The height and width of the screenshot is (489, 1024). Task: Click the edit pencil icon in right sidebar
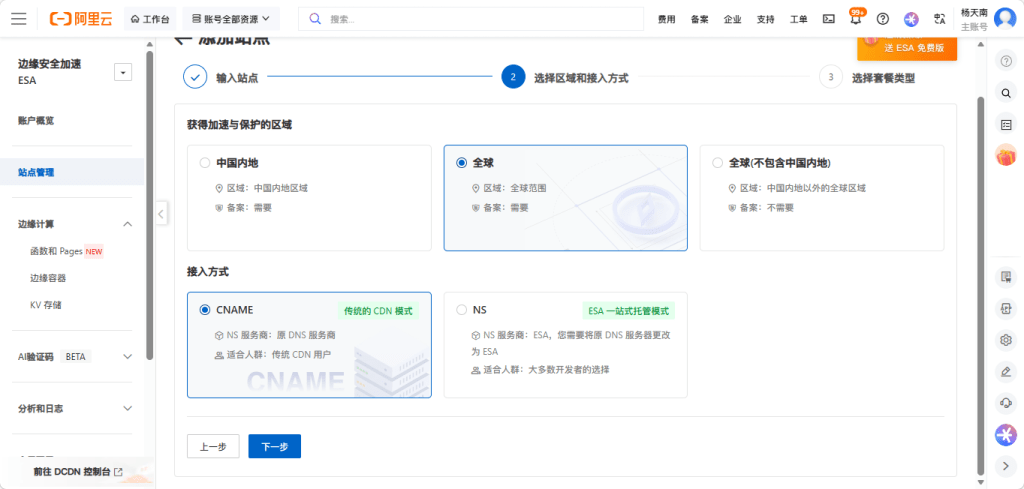(1006, 371)
